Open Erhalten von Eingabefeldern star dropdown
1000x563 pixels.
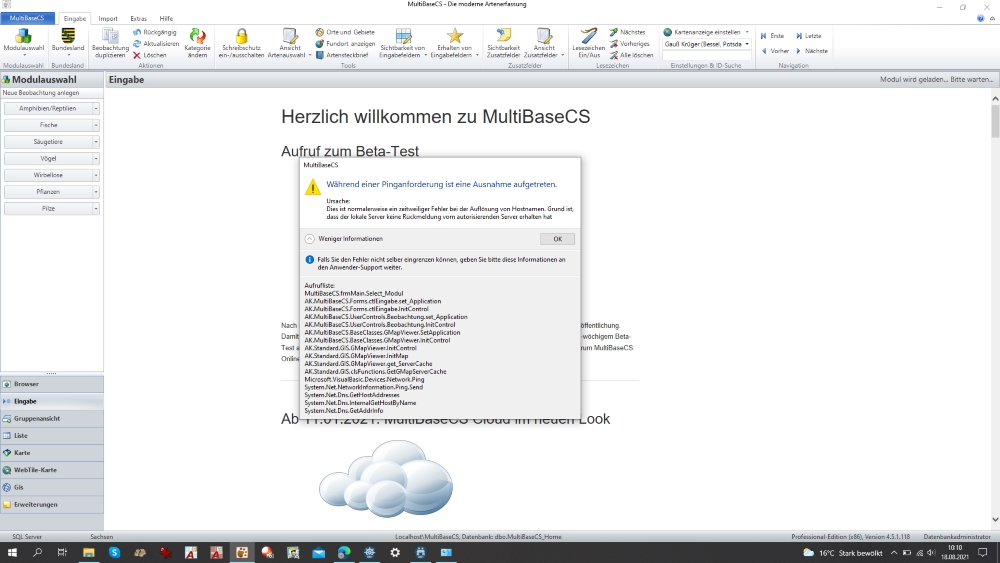click(454, 43)
